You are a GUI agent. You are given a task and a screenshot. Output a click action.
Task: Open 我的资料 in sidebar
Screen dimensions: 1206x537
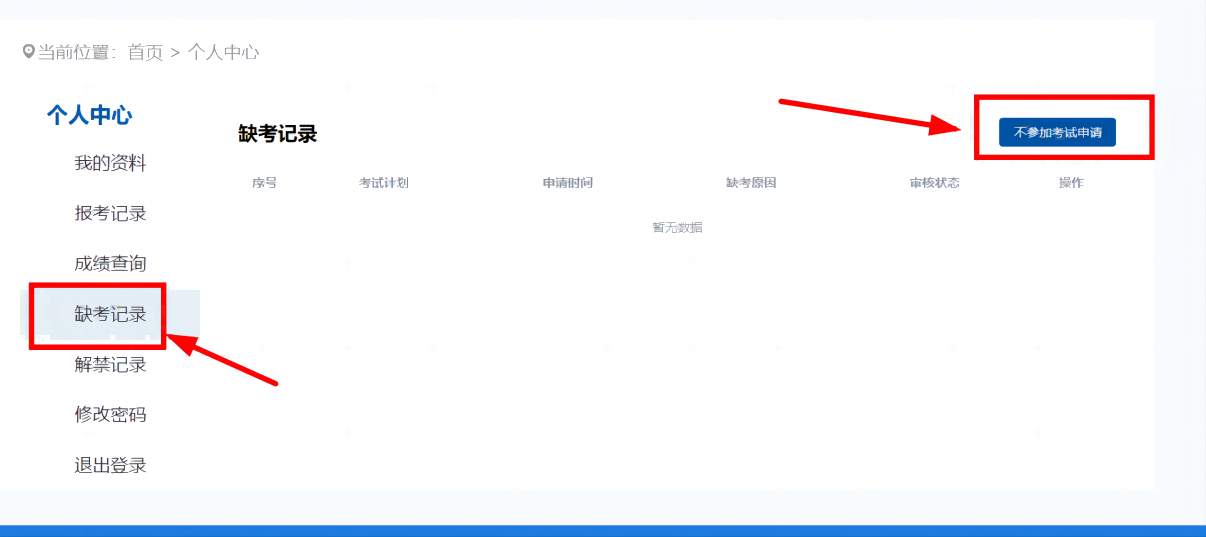pos(110,163)
